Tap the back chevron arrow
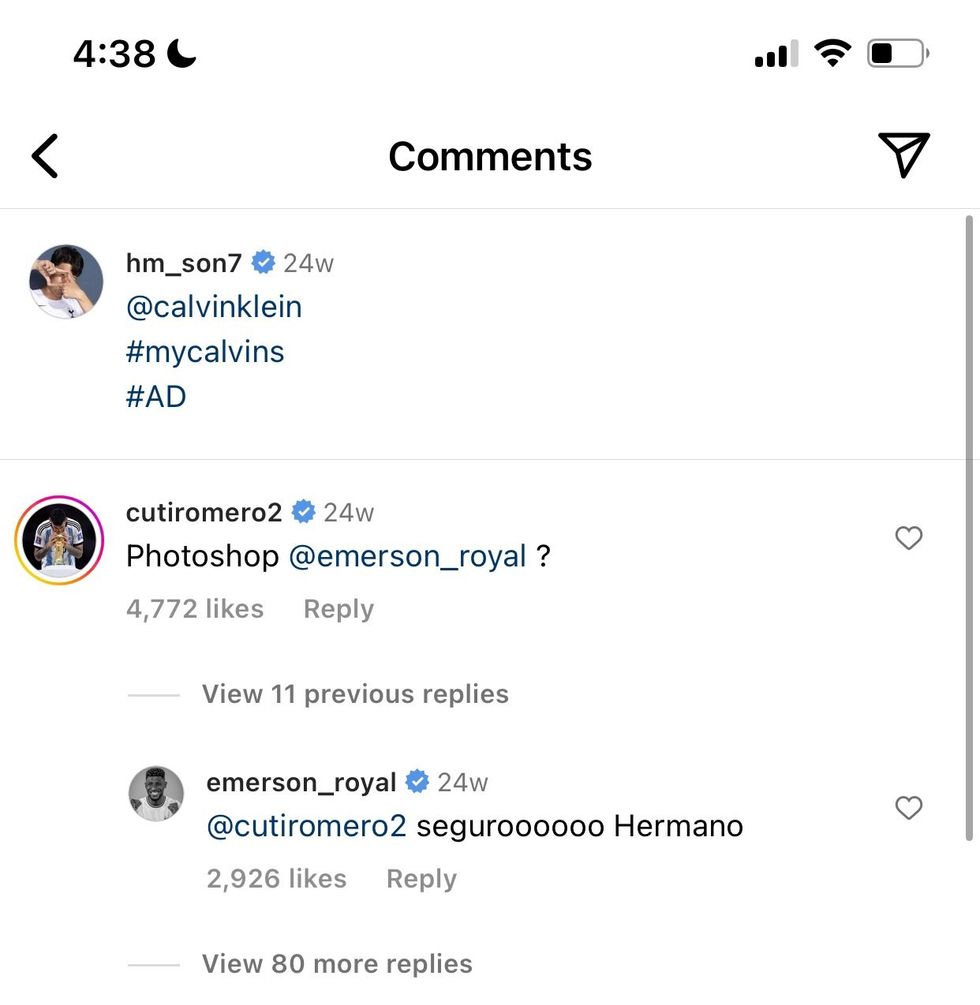 44,156
